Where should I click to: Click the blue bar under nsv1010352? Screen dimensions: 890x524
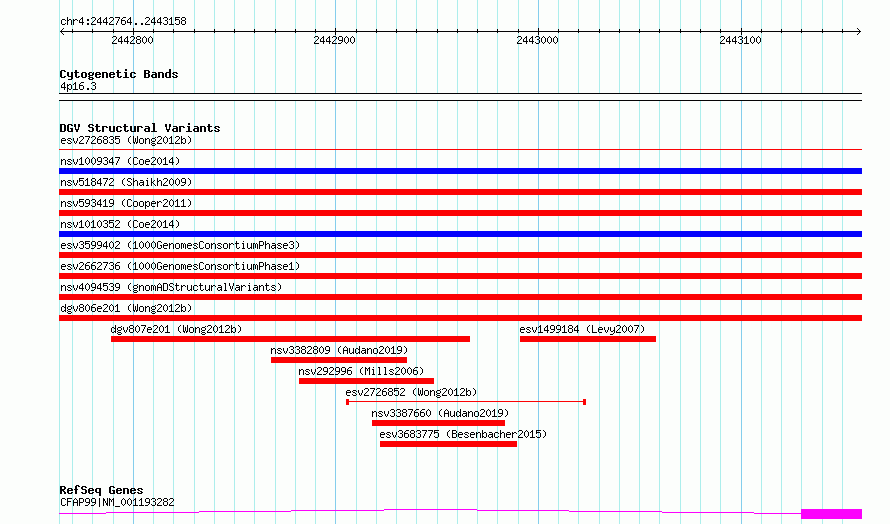tap(460, 234)
